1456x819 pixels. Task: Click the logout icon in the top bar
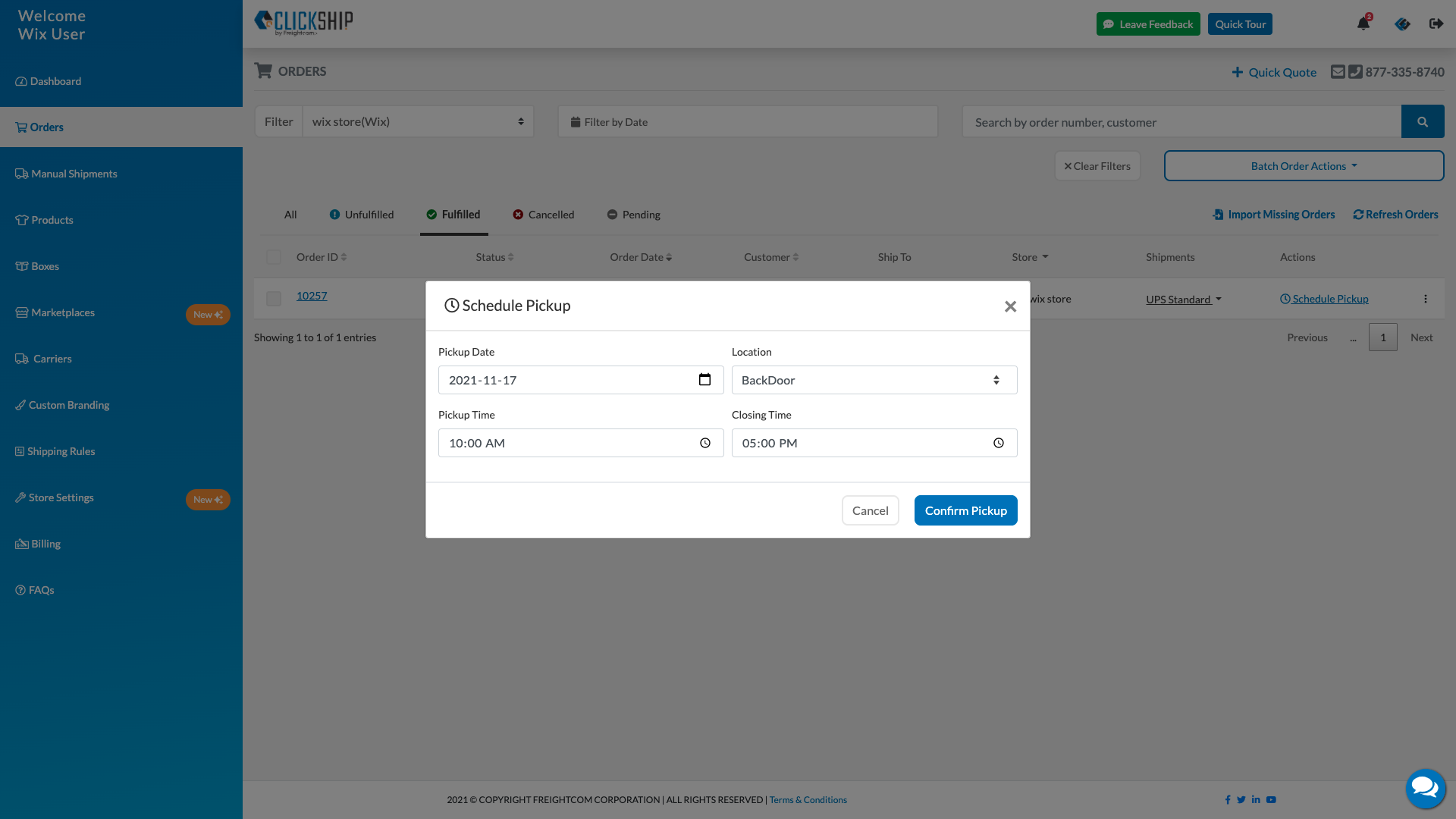tap(1436, 24)
